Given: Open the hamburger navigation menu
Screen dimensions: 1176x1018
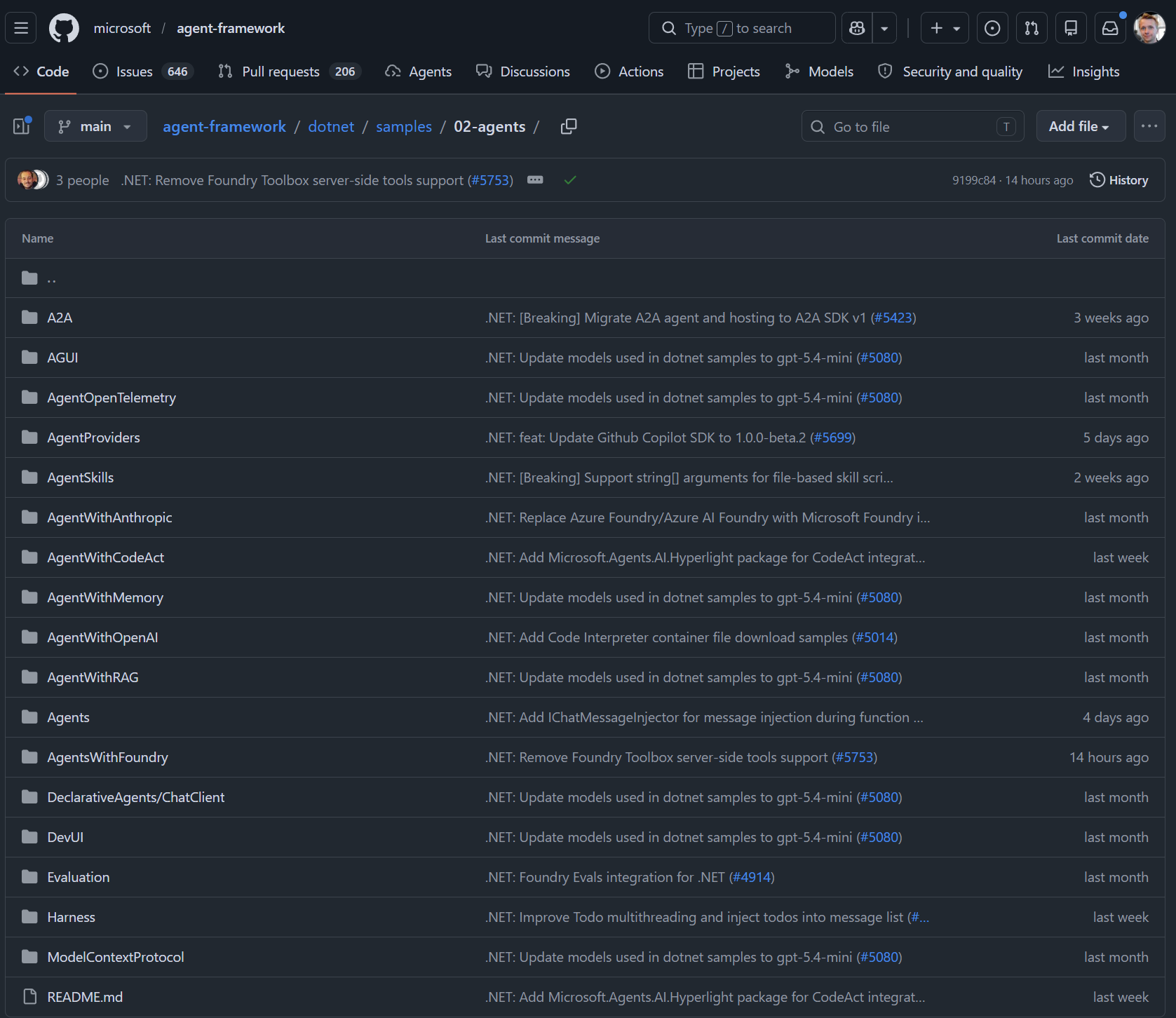Looking at the screenshot, I should tap(21, 28).
